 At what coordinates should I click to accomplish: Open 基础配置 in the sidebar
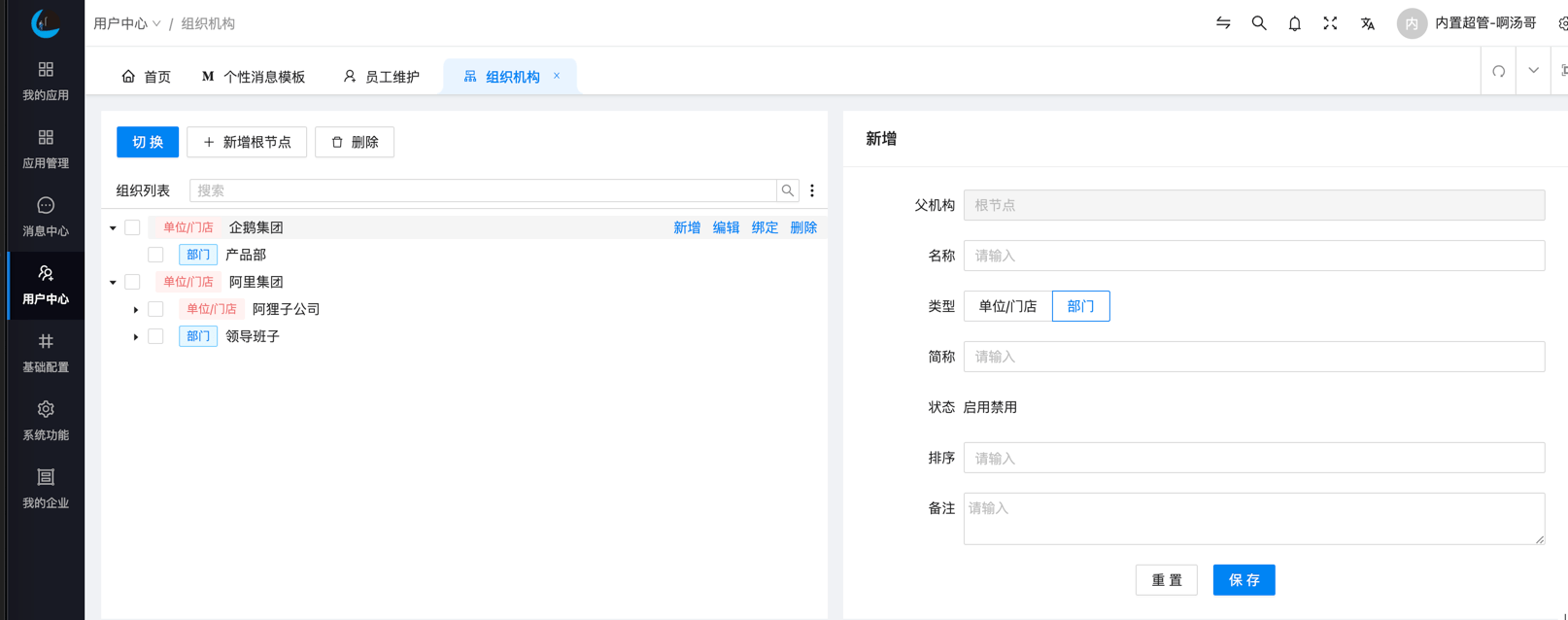pyautogui.click(x=46, y=353)
